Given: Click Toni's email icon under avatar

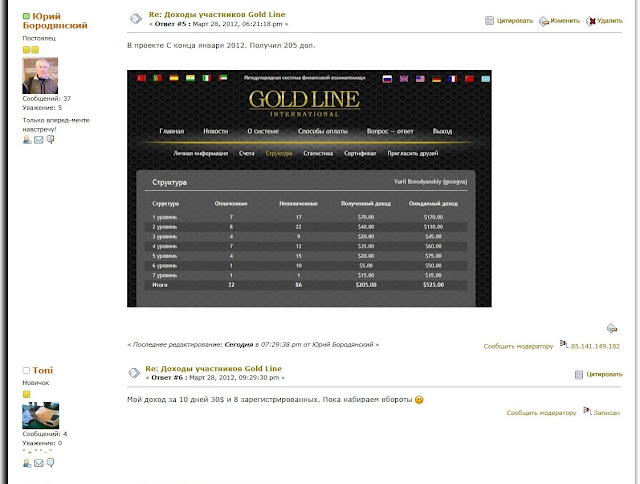Looking at the screenshot, I should pyautogui.click(x=38, y=463).
